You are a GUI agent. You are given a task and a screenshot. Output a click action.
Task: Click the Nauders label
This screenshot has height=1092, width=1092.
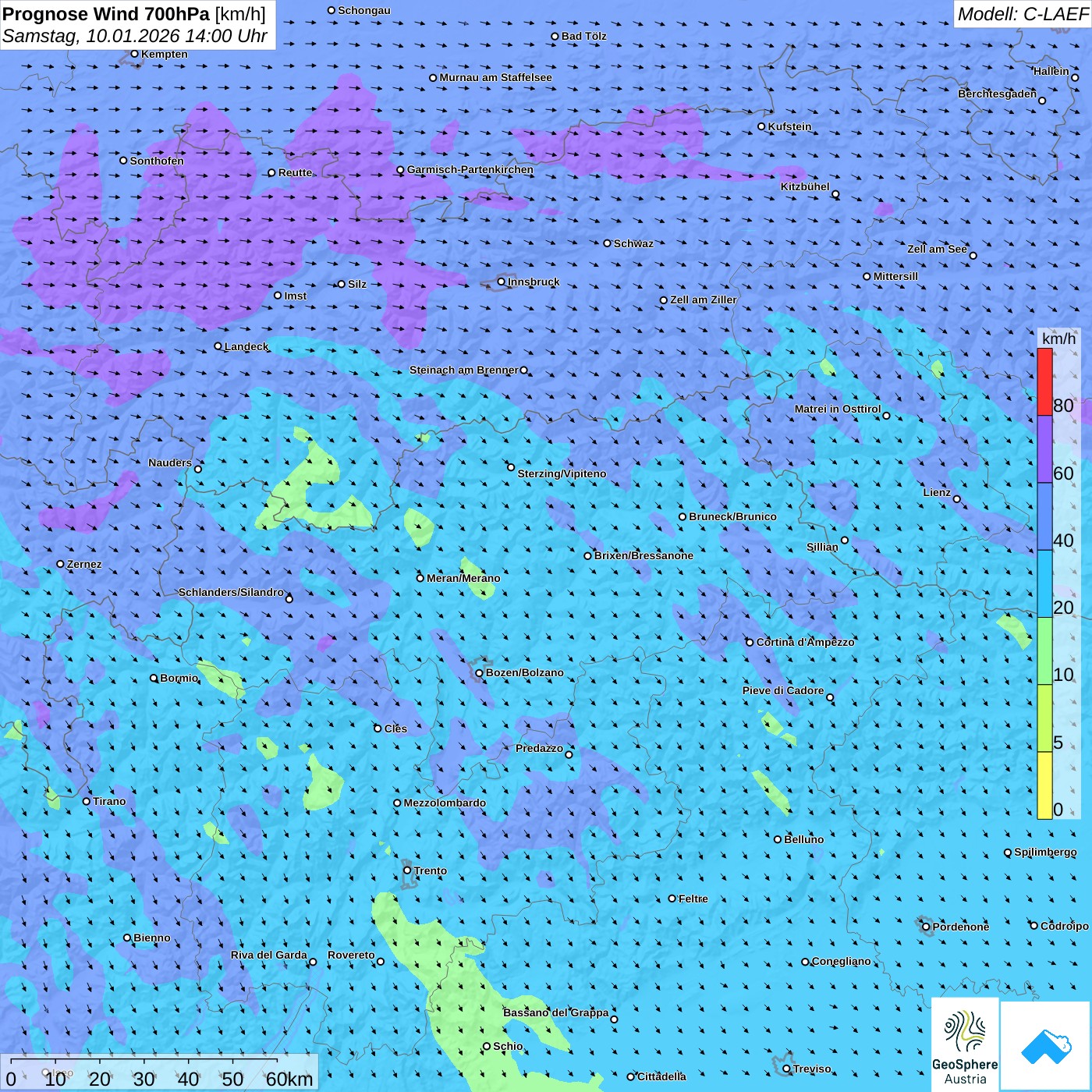pyautogui.click(x=170, y=463)
